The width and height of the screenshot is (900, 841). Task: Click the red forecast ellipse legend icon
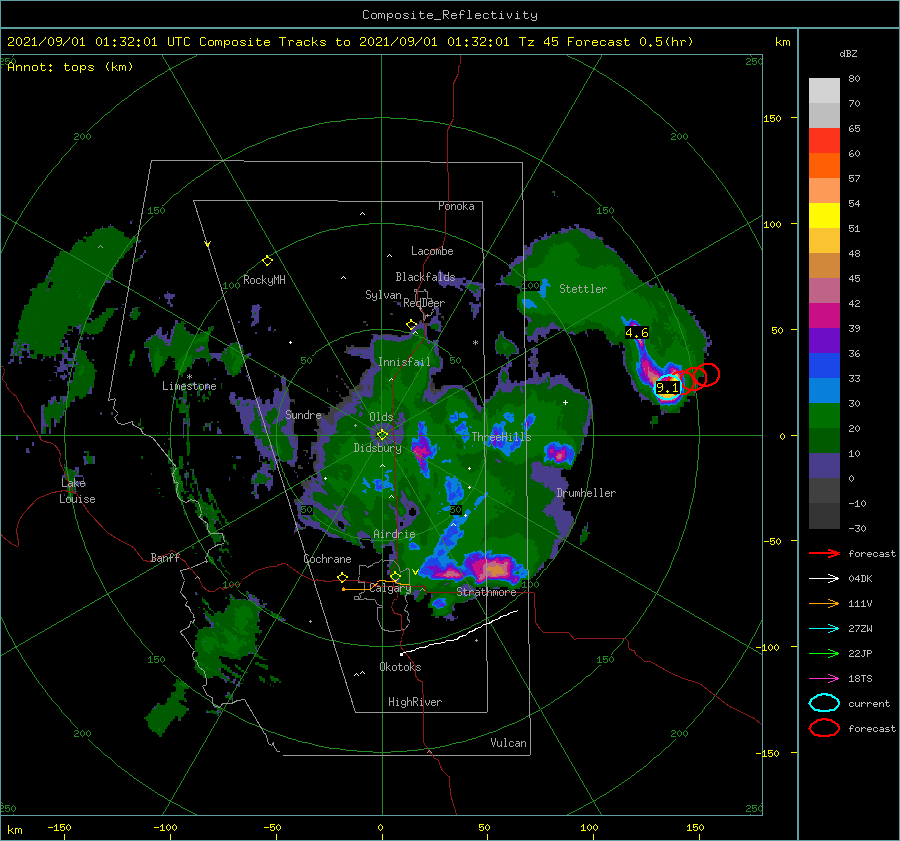pyautogui.click(x=824, y=728)
